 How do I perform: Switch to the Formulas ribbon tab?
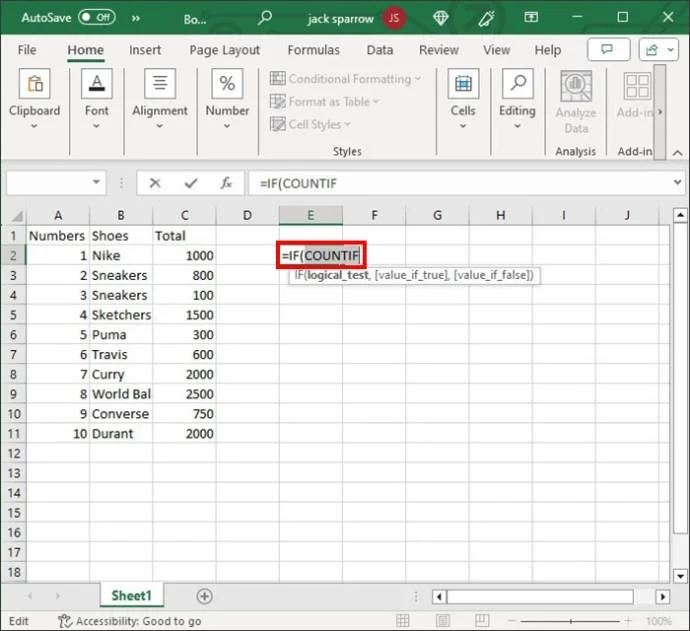pos(313,50)
